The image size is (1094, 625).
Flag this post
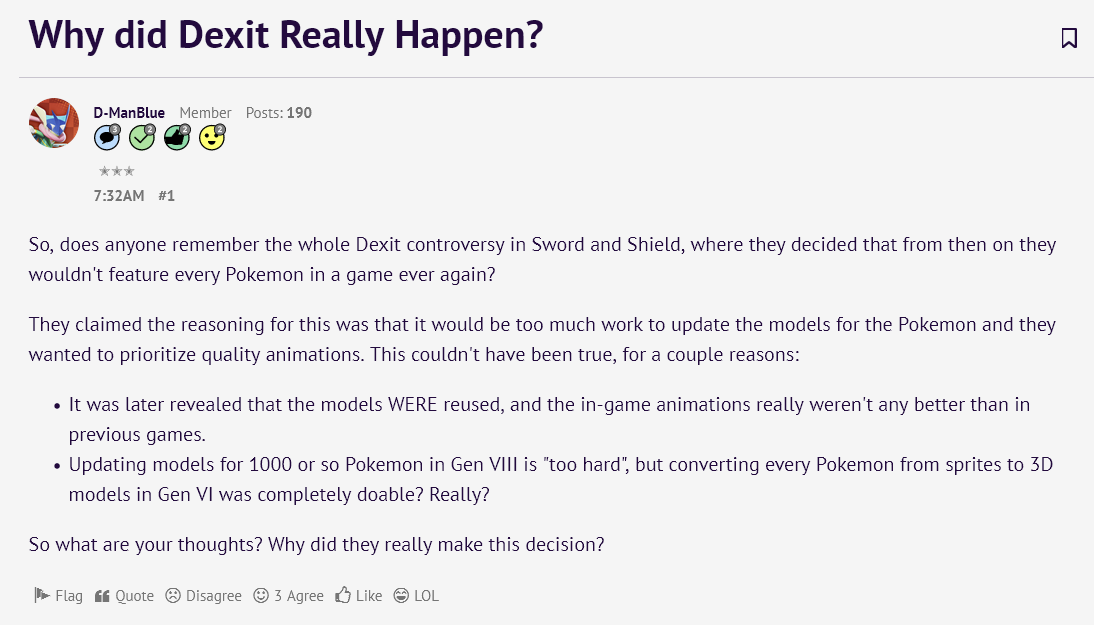[58, 596]
